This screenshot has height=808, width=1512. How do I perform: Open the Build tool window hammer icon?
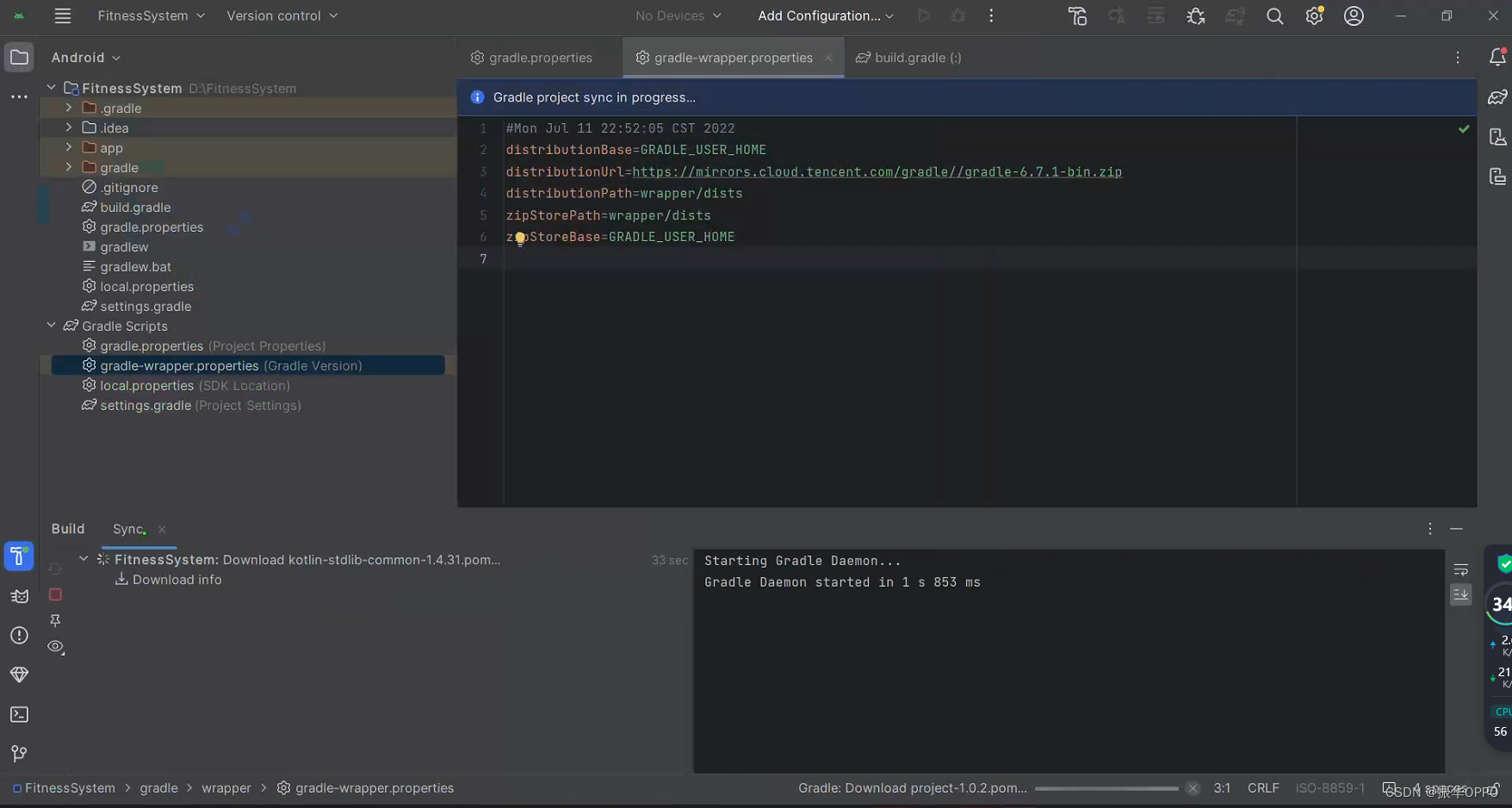19,556
